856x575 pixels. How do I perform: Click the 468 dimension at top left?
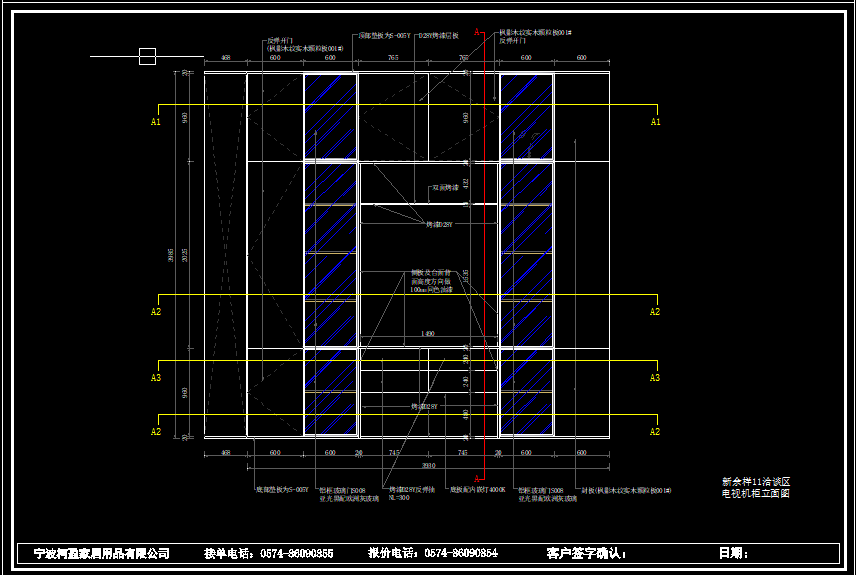click(x=225, y=59)
